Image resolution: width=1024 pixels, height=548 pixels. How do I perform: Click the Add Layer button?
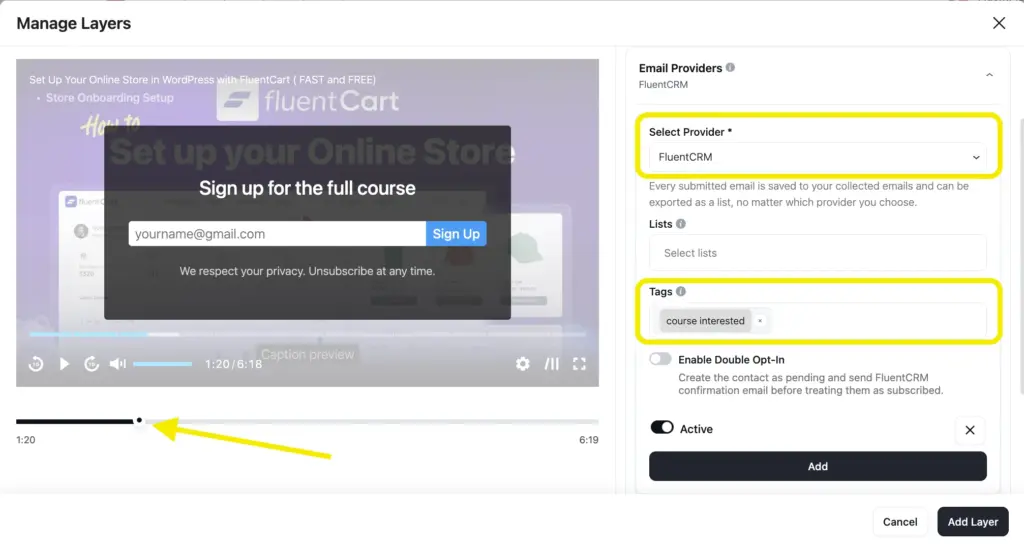click(x=972, y=522)
